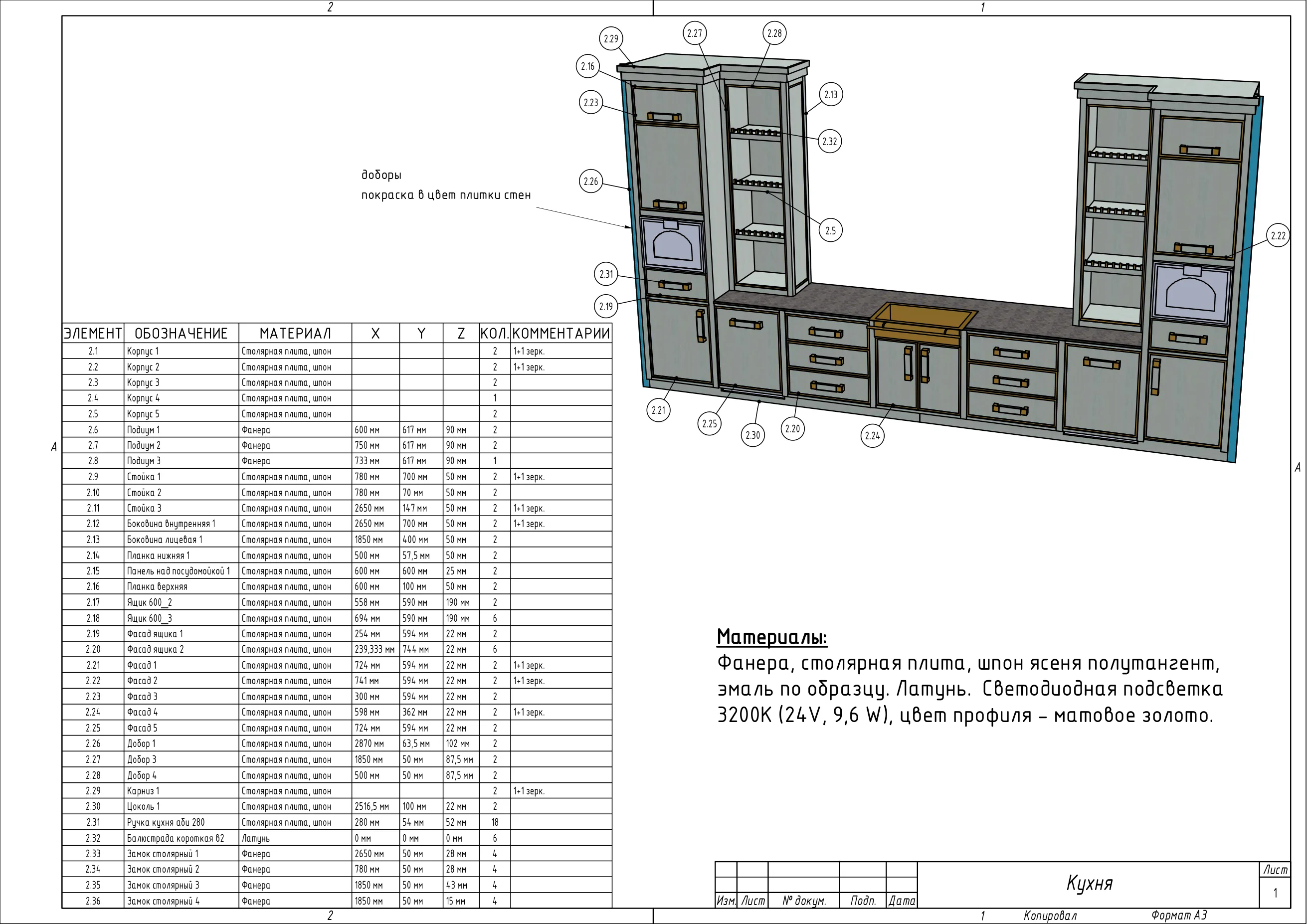Click callout balloon 2.31
Viewport: 1307px width, 924px height.
606,274
